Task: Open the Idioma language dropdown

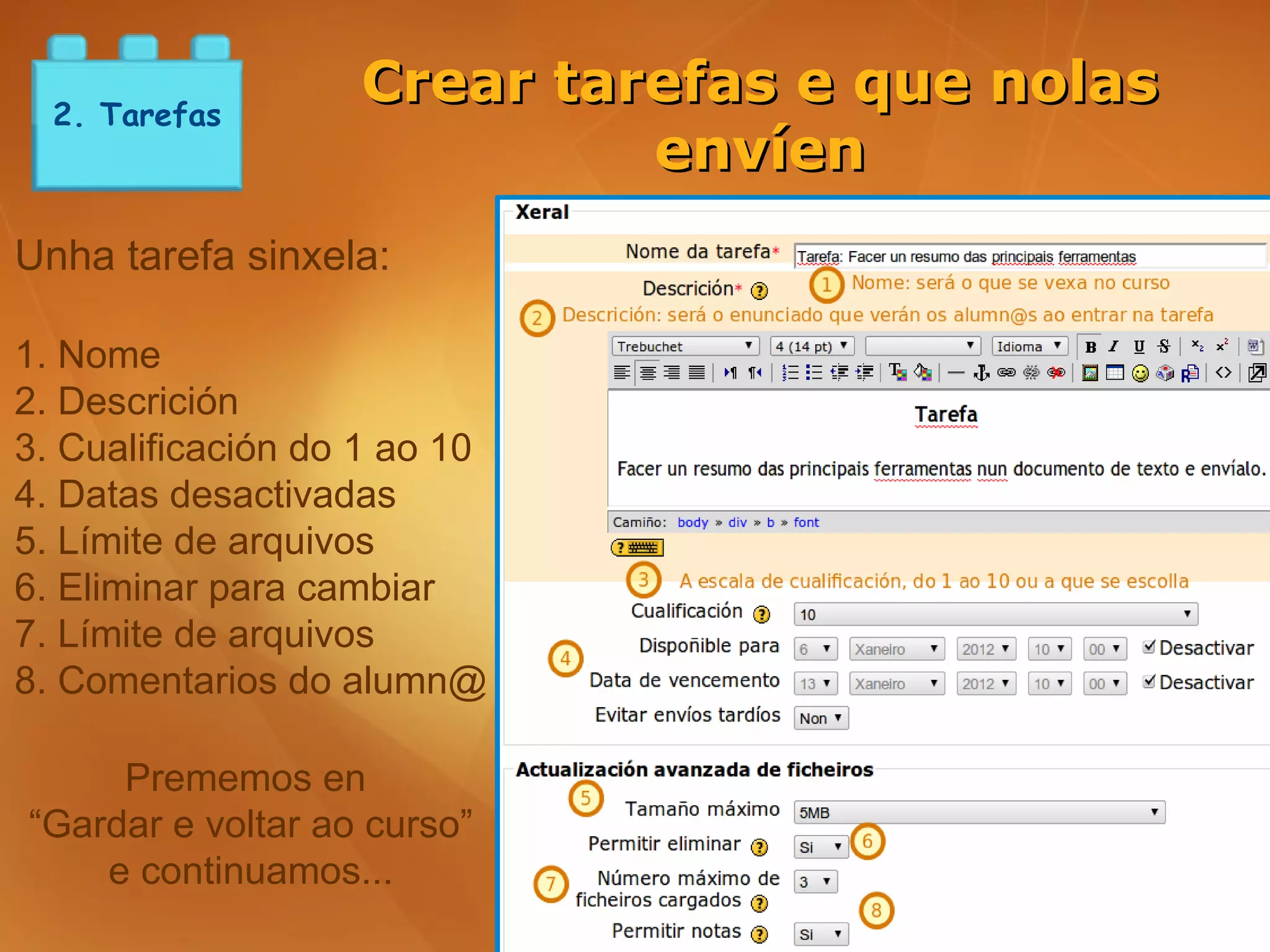Action: pyautogui.click(x=1029, y=346)
